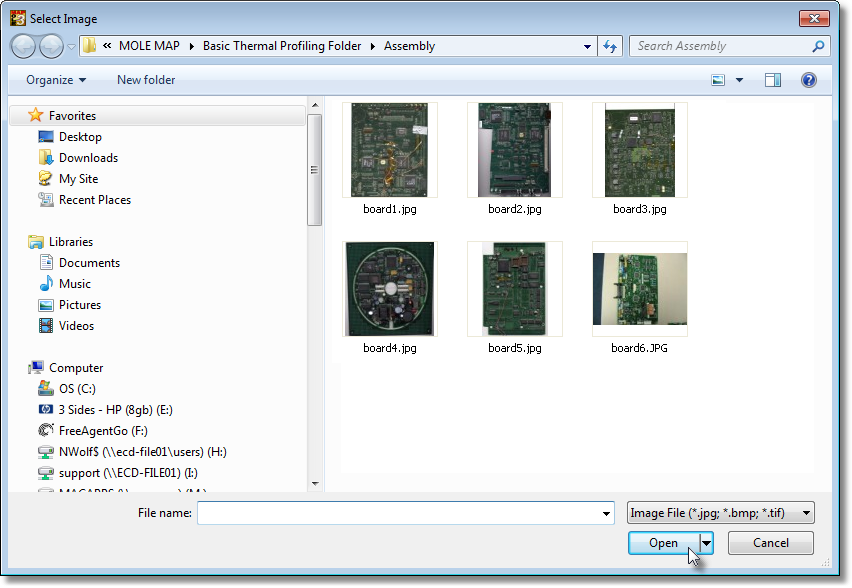
Task: Open the Downloads folder
Action: 89,158
